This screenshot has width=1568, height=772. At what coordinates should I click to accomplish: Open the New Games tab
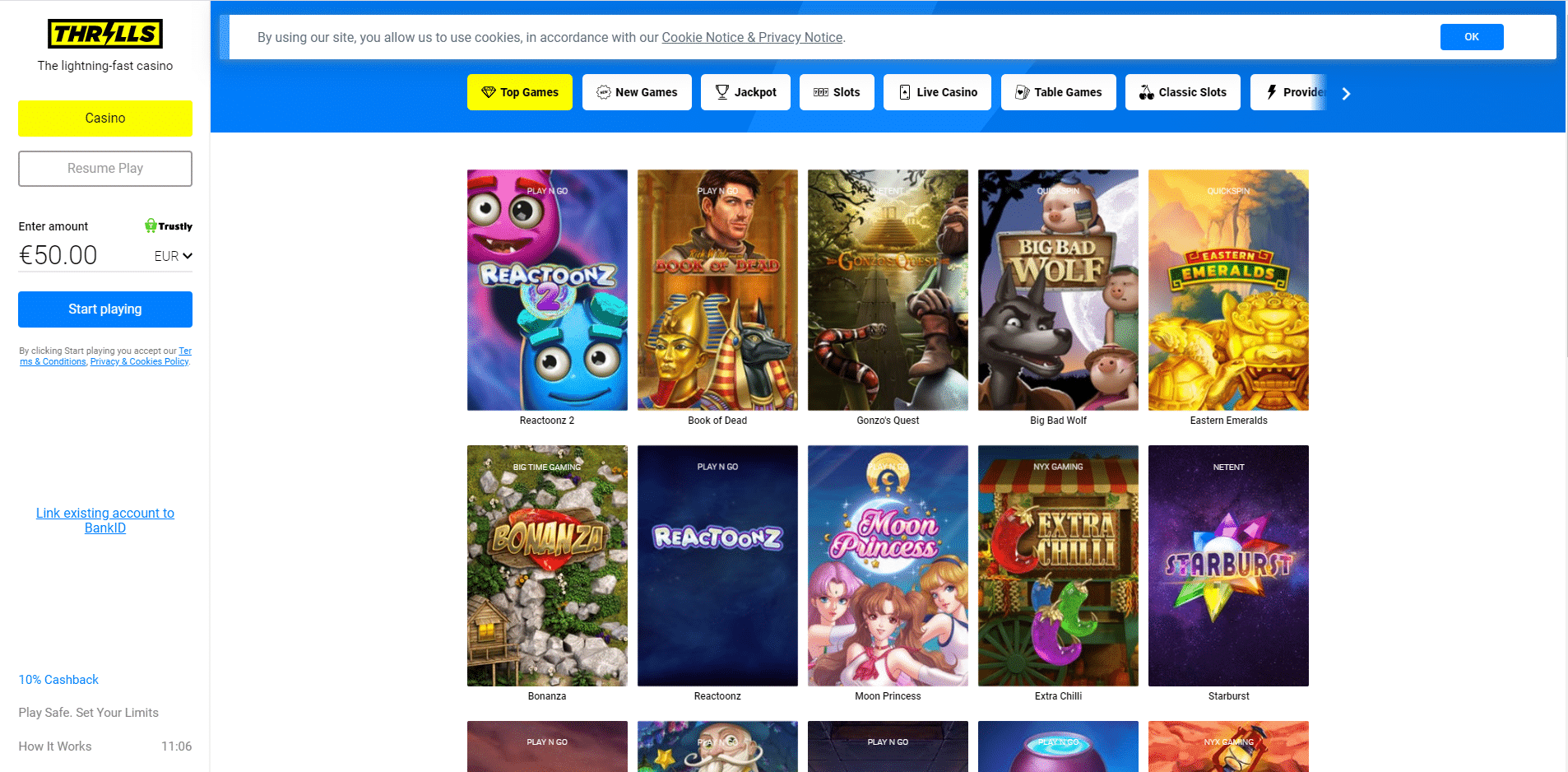coord(637,92)
